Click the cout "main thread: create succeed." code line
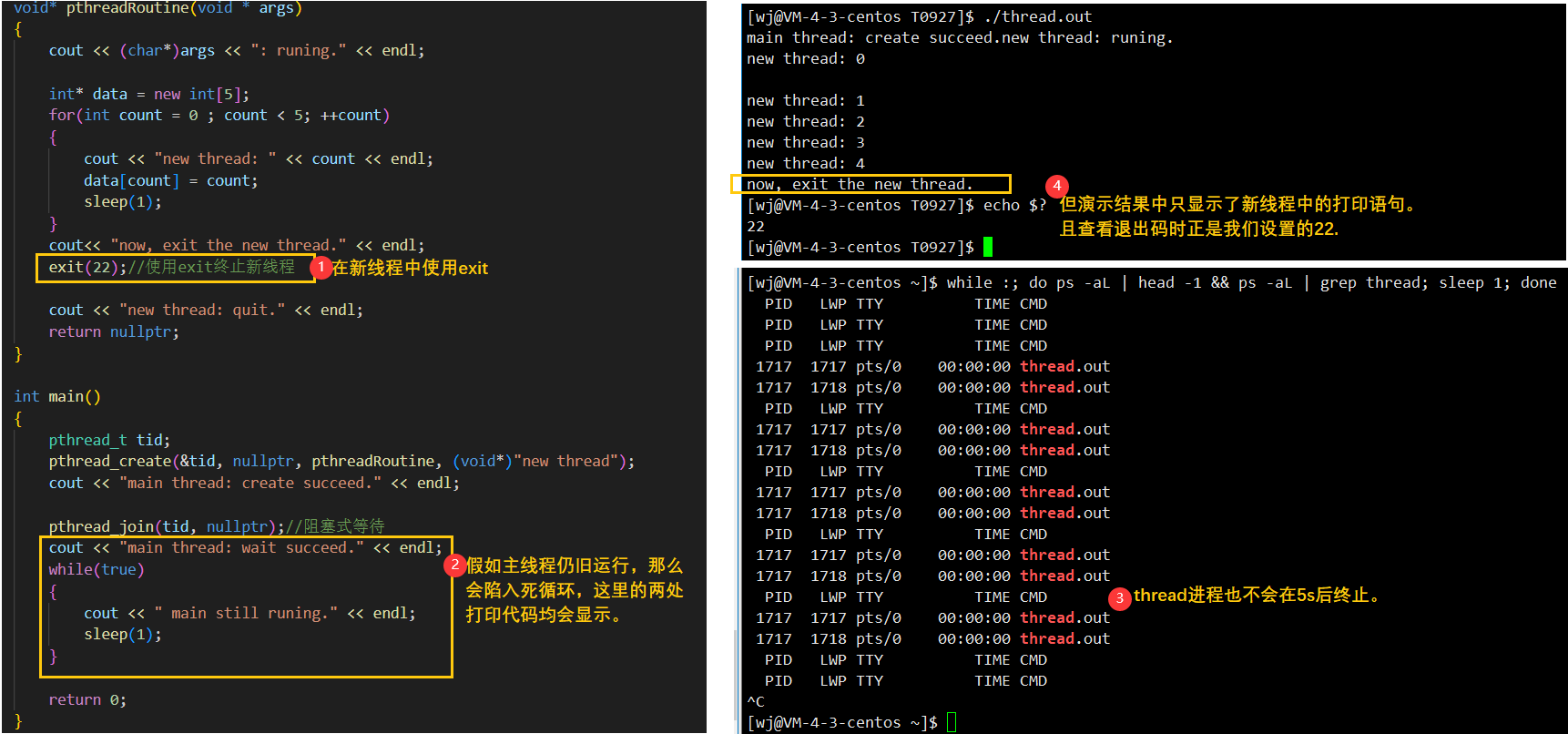The image size is (1568, 734). [x=254, y=483]
